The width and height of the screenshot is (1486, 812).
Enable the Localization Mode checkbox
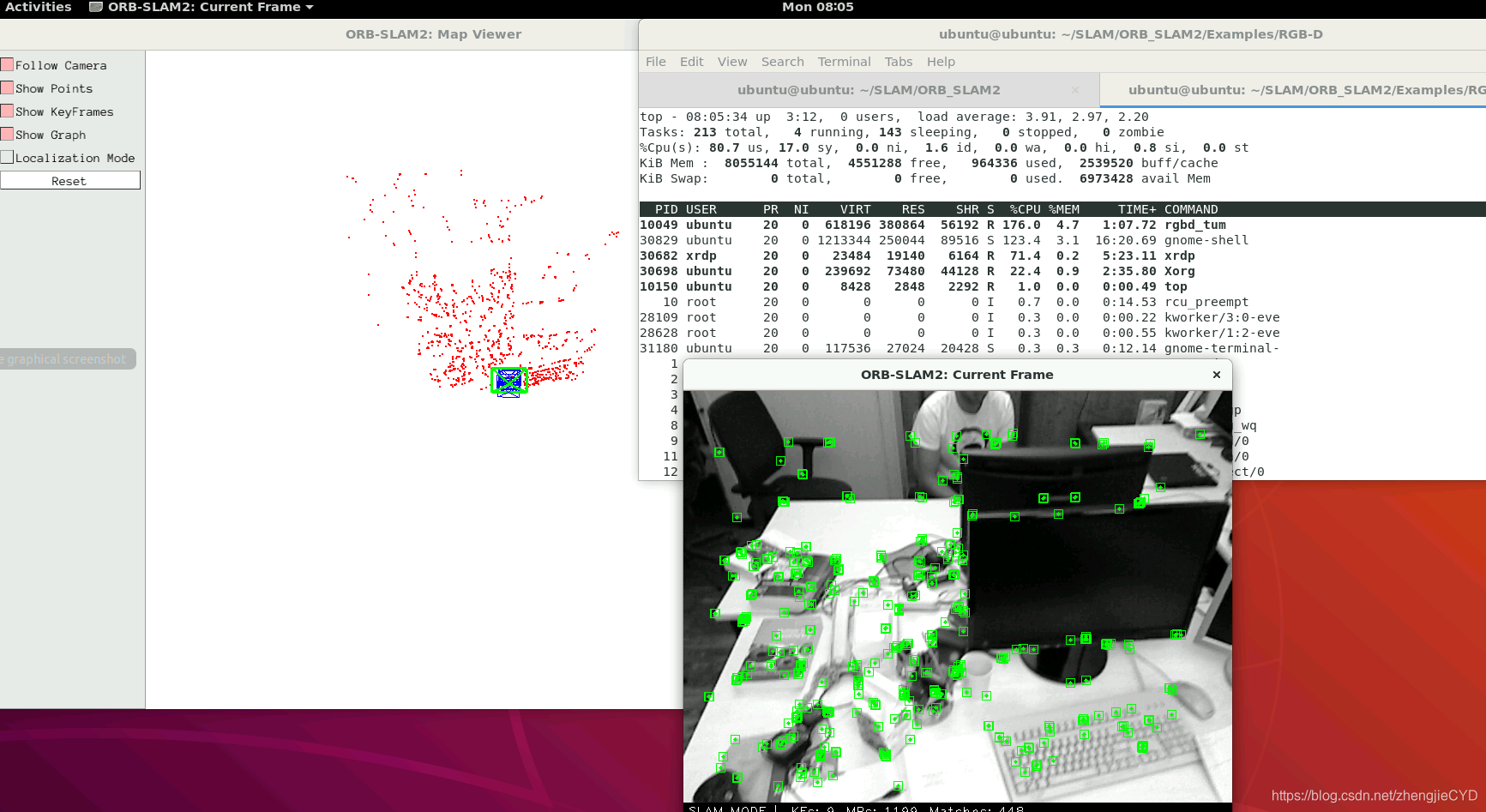(7, 158)
